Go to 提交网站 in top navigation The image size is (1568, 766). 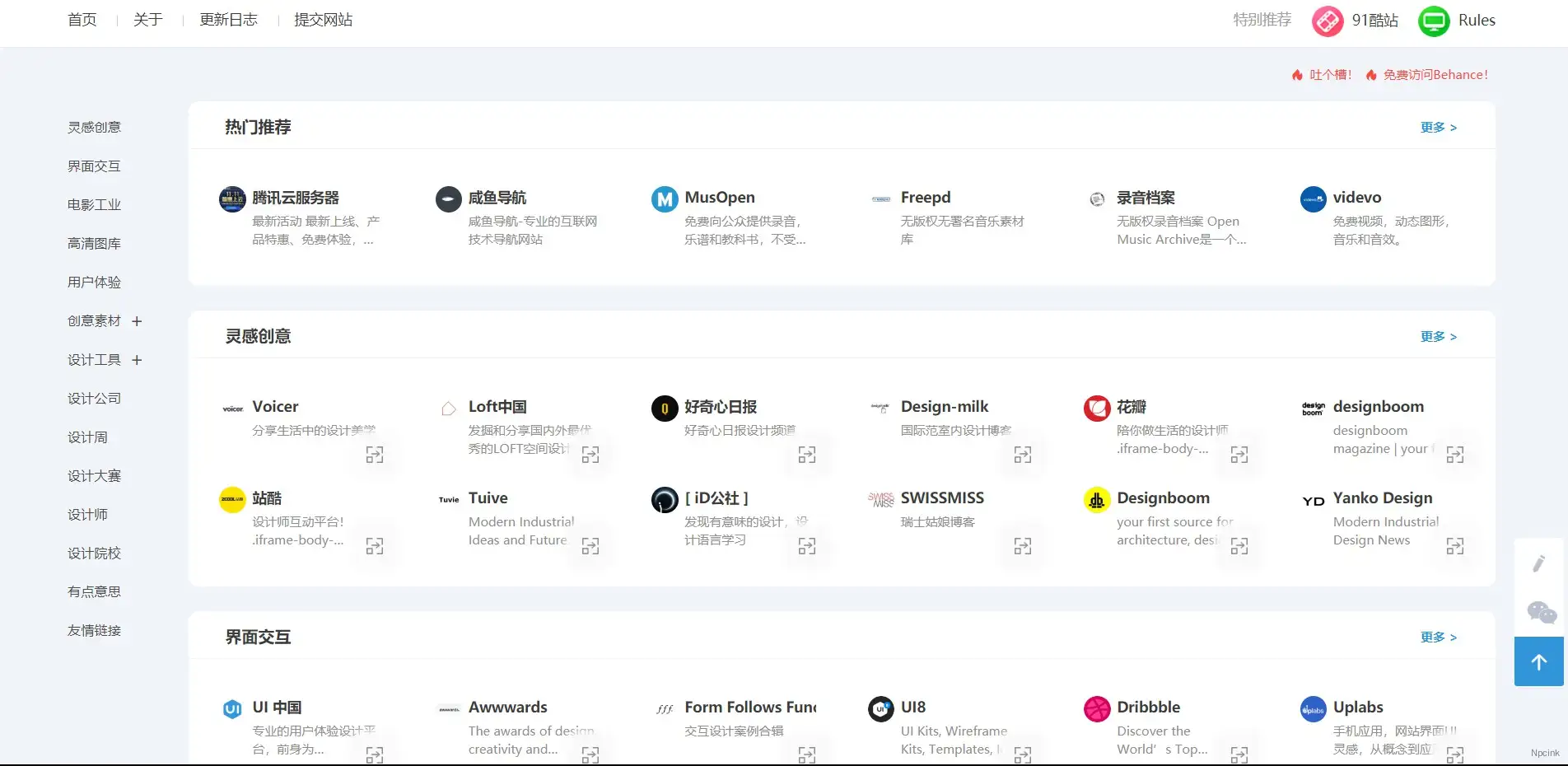[x=323, y=20]
